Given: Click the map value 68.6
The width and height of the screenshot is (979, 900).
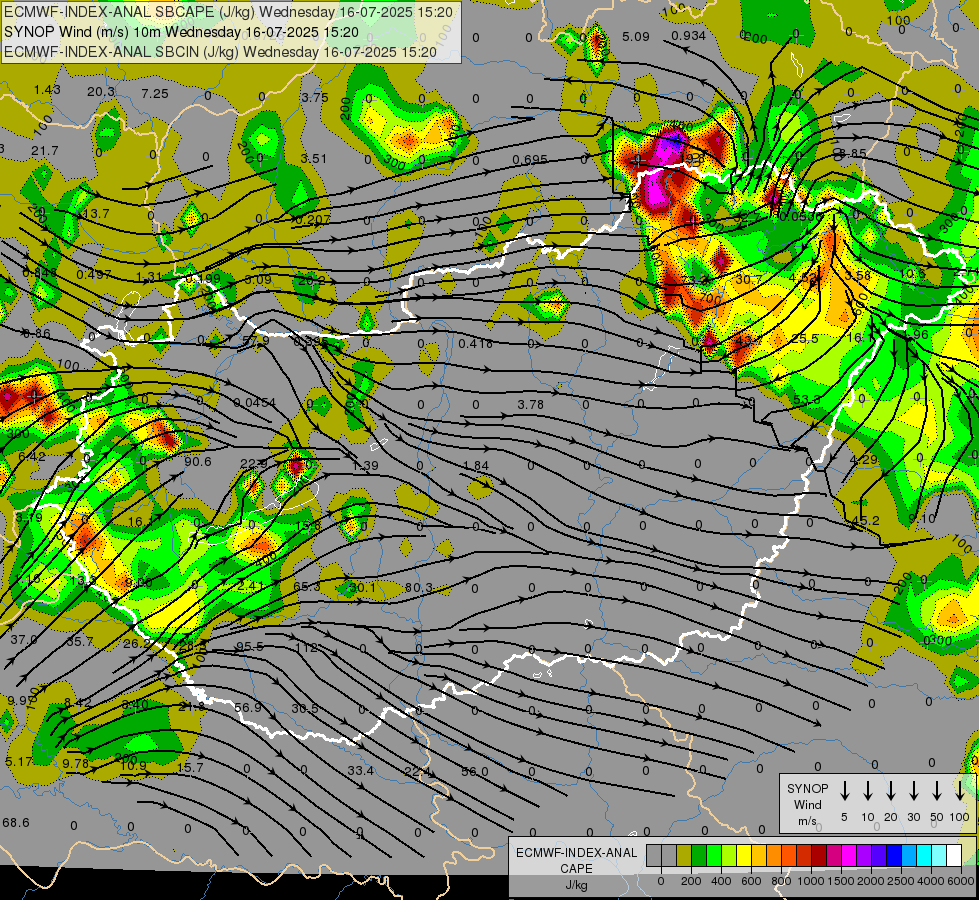Looking at the screenshot, I should 16,823.
